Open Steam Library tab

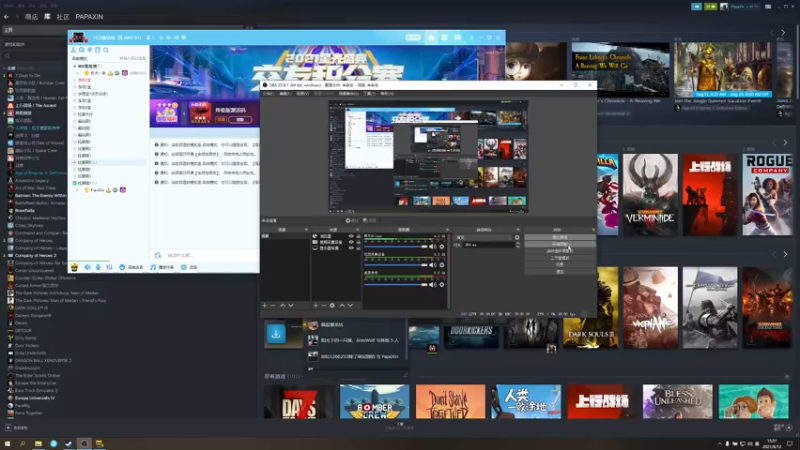point(47,17)
